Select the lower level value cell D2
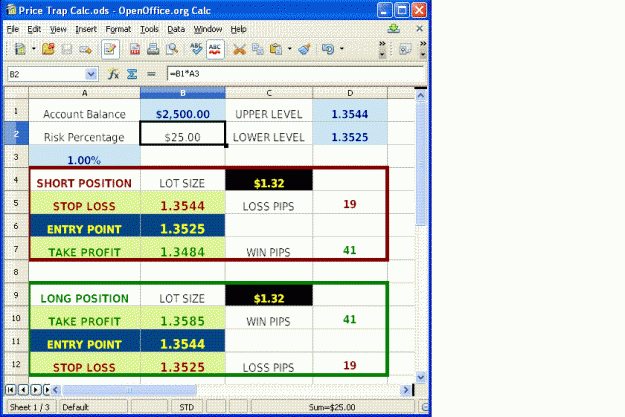This screenshot has height=417, width=625. click(350, 134)
